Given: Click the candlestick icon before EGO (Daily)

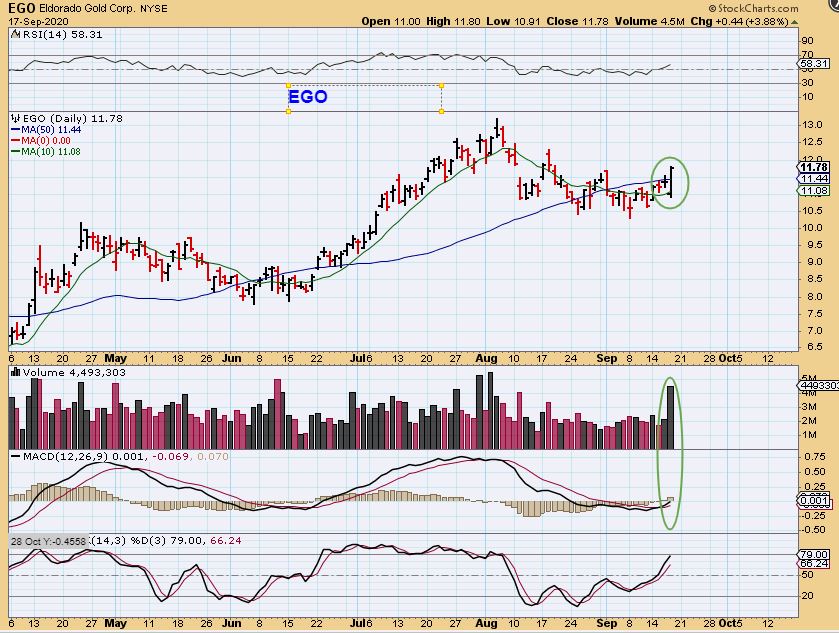Looking at the screenshot, I should coord(15,118).
